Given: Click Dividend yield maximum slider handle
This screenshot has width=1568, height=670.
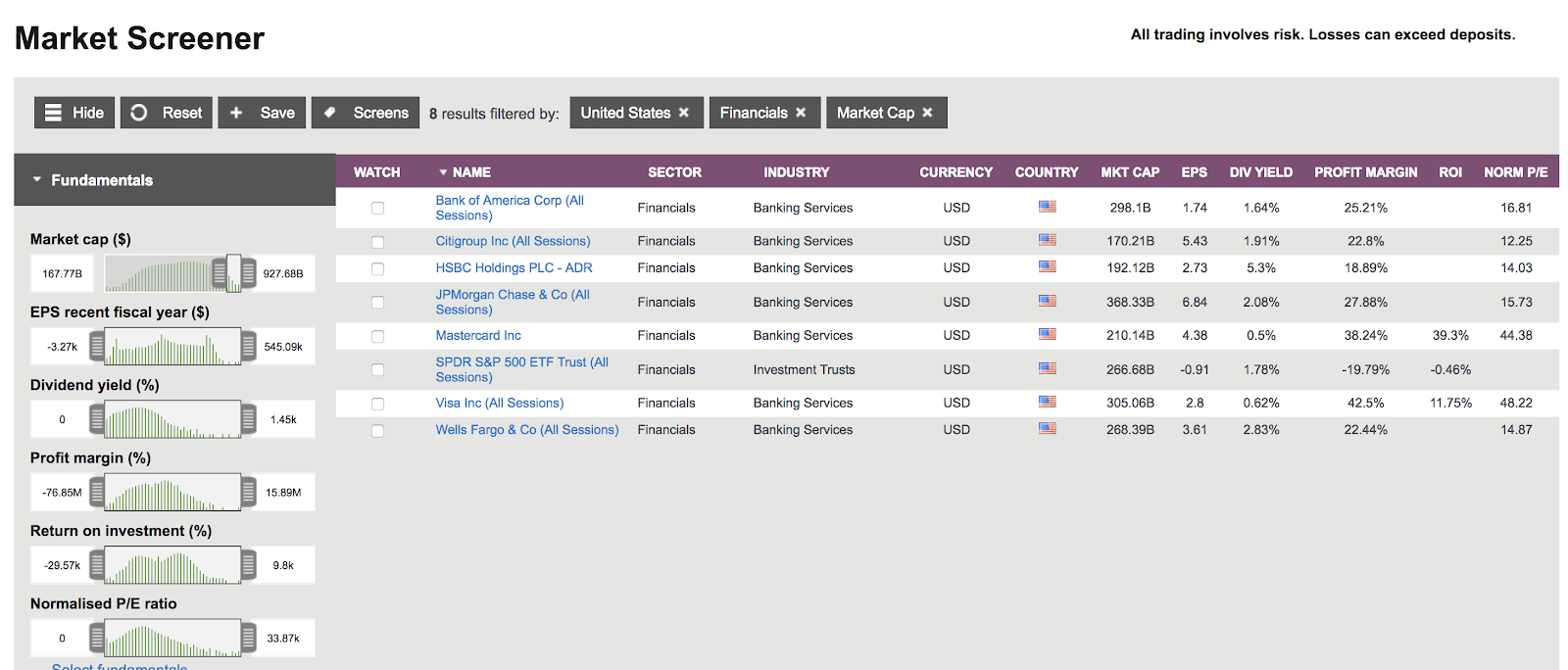Looking at the screenshot, I should pos(249,419).
